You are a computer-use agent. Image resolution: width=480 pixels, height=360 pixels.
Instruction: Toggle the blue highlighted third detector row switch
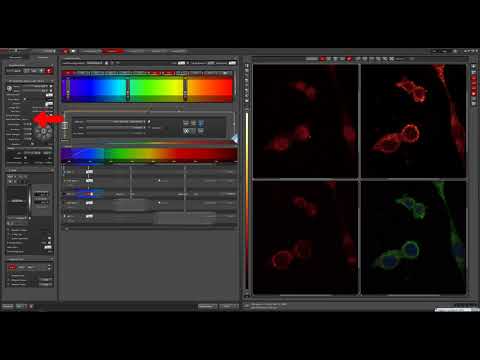pos(90,194)
